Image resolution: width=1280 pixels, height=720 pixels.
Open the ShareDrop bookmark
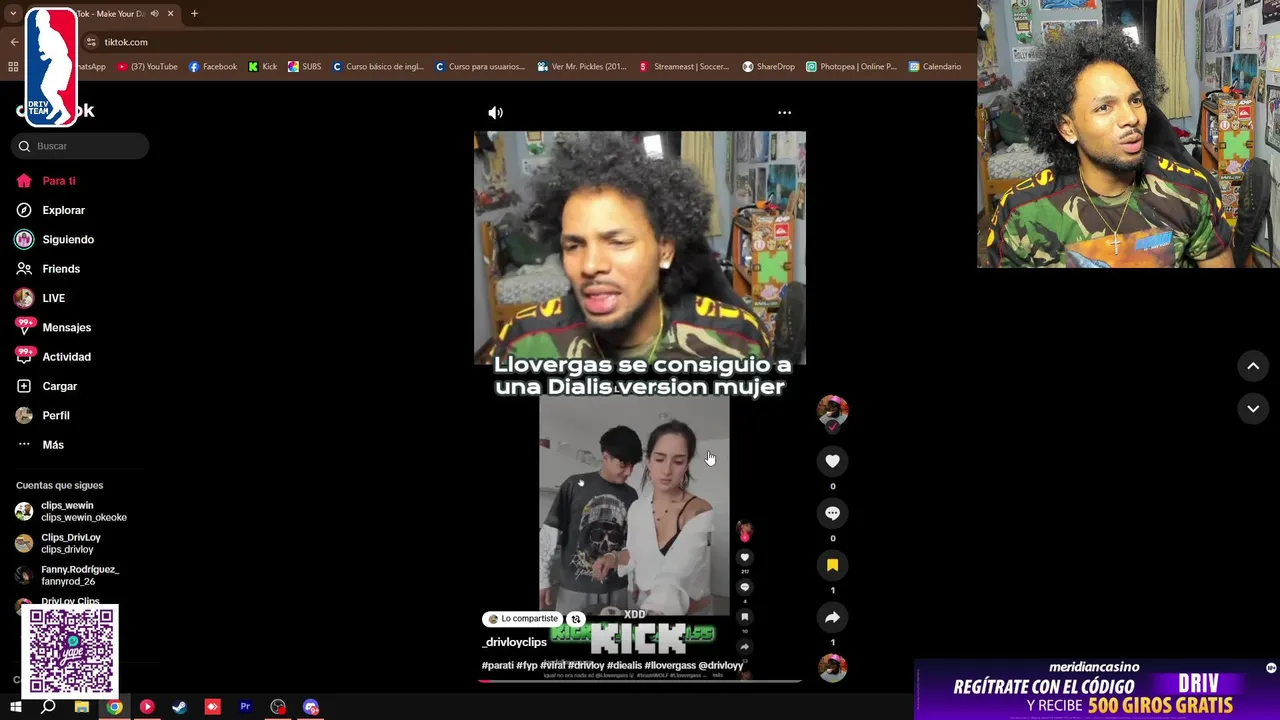768,67
